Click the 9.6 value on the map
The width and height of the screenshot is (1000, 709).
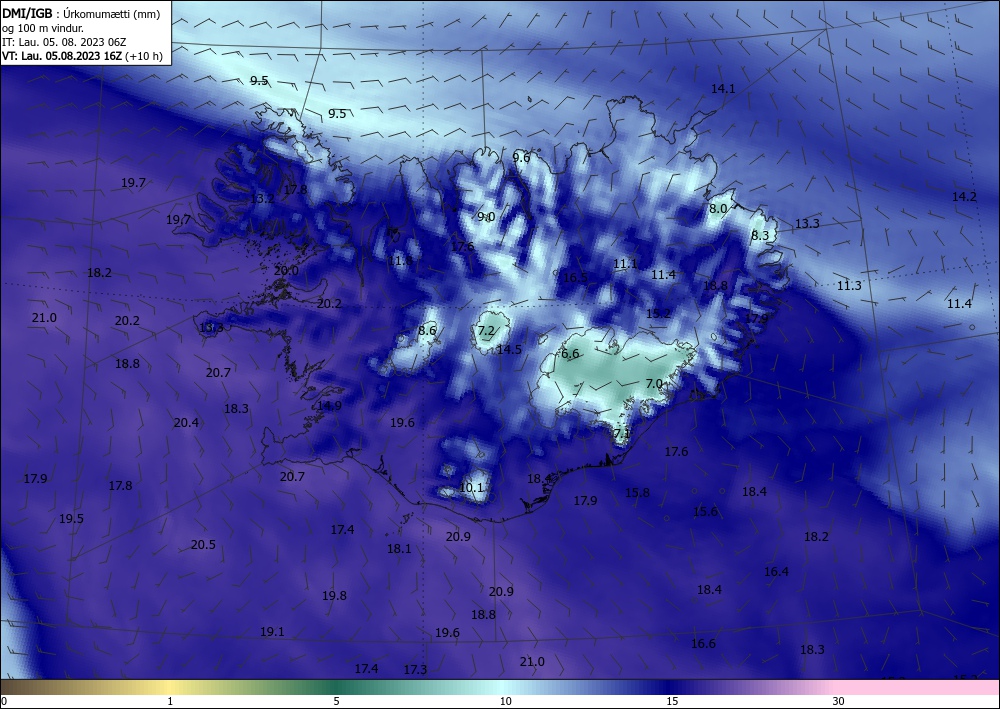[x=521, y=157]
